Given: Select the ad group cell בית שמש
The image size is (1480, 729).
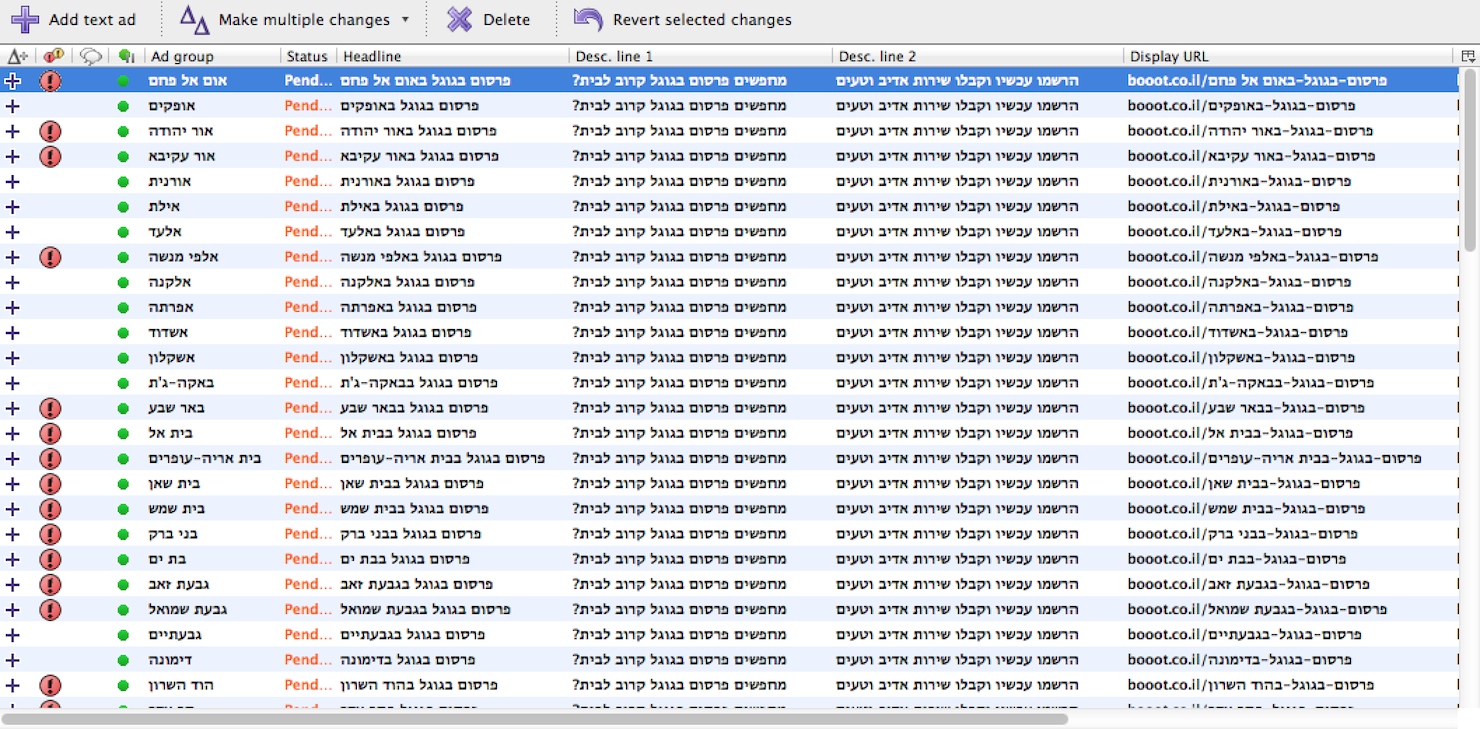Looking at the screenshot, I should (173, 509).
